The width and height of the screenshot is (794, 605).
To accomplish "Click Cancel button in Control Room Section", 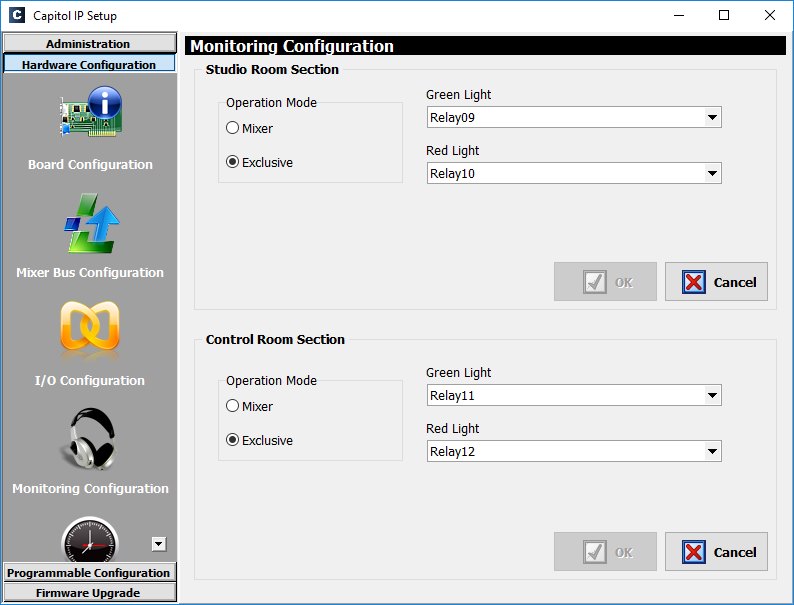I will 716,551.
